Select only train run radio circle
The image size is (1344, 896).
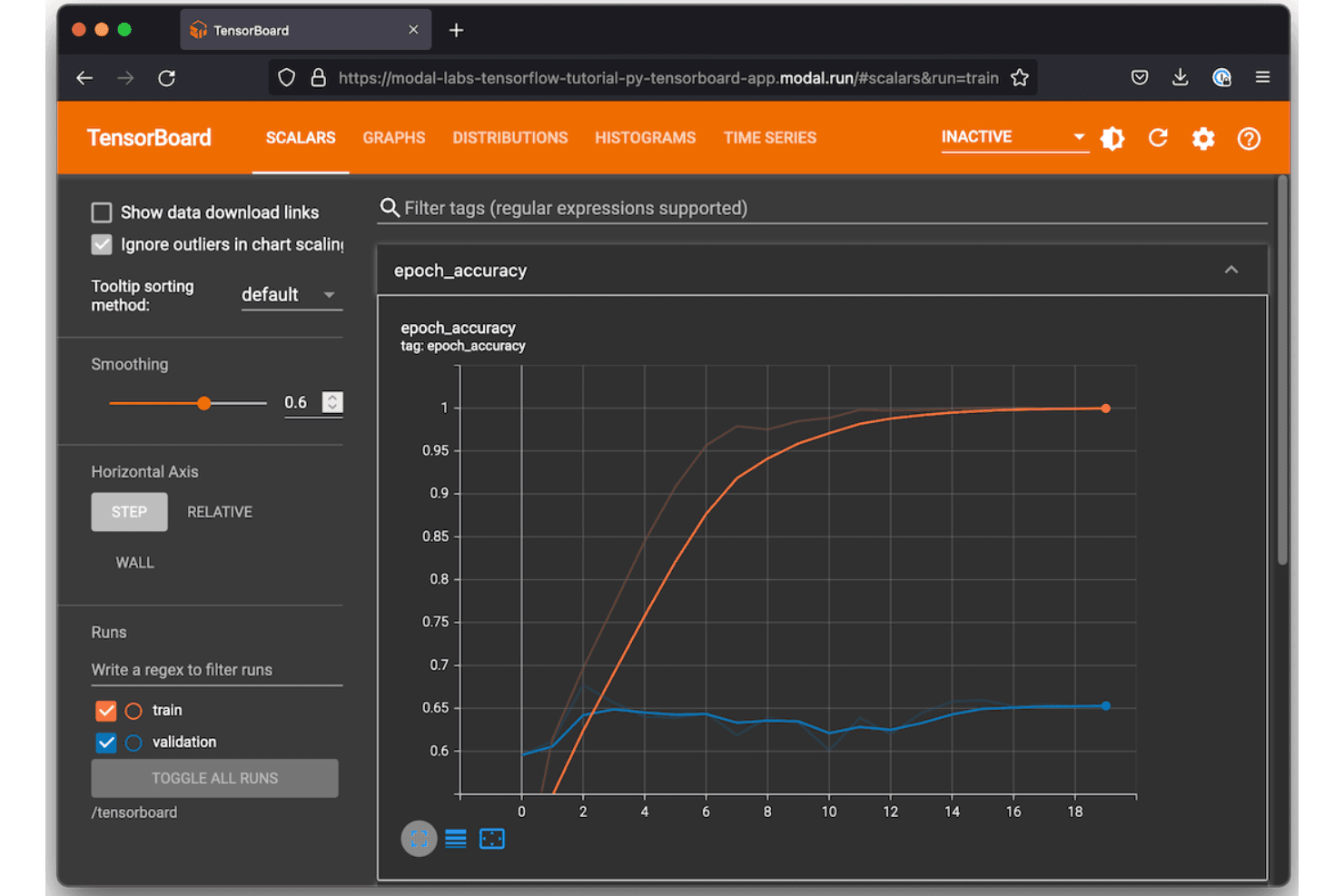point(133,711)
